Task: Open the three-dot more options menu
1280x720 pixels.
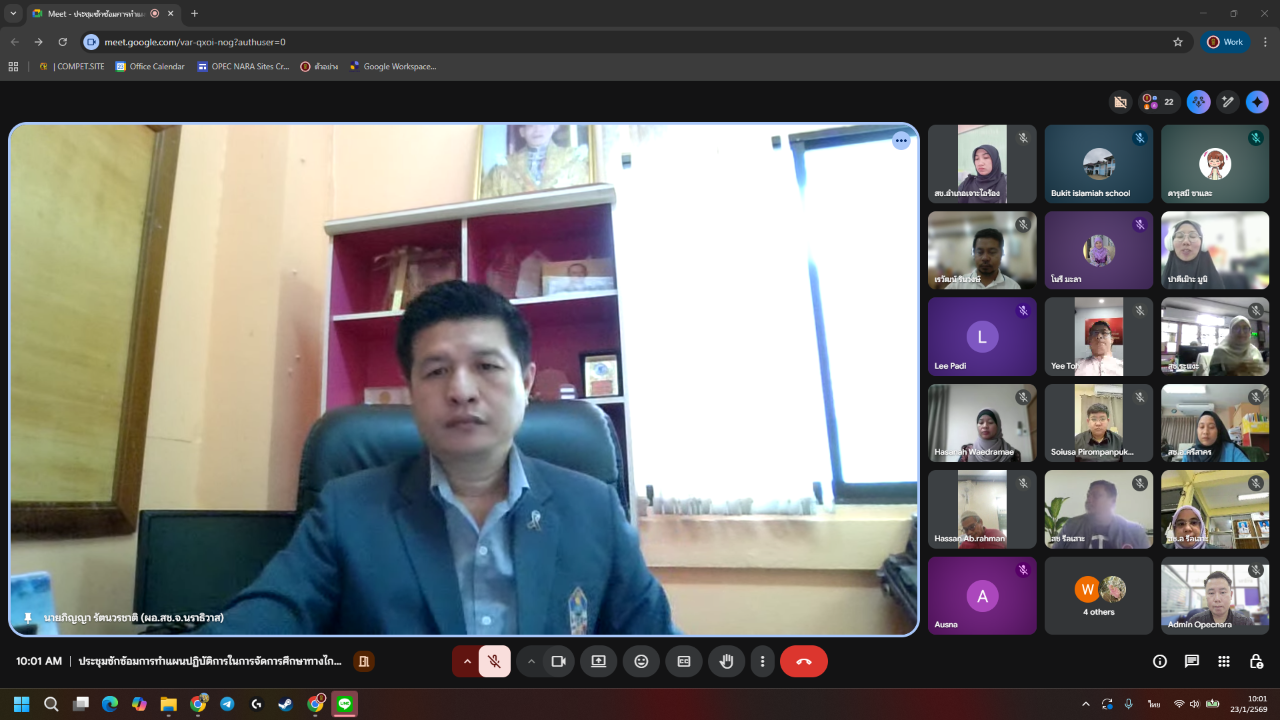Action: tap(762, 661)
